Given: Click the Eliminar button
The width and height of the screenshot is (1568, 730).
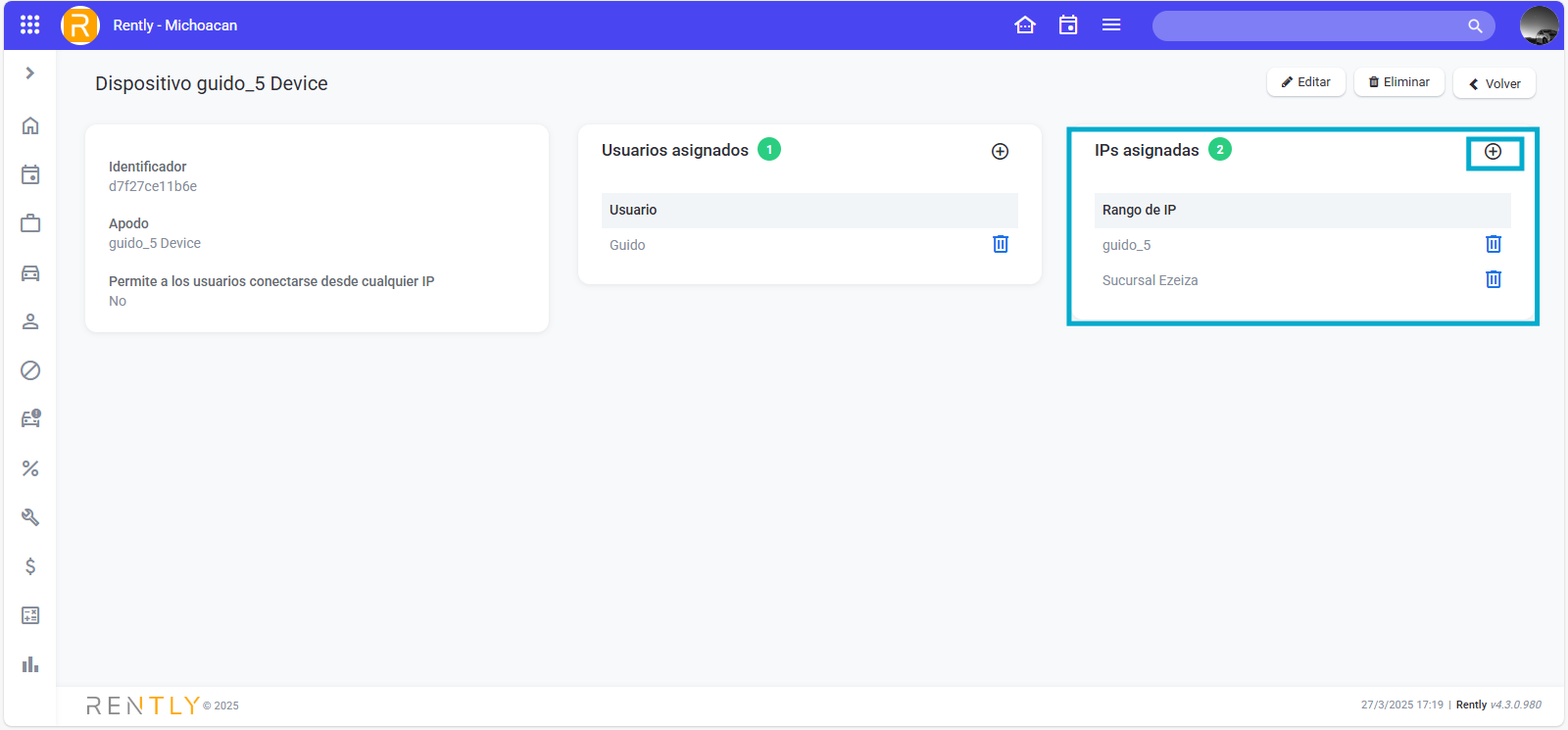Looking at the screenshot, I should coord(1398,82).
